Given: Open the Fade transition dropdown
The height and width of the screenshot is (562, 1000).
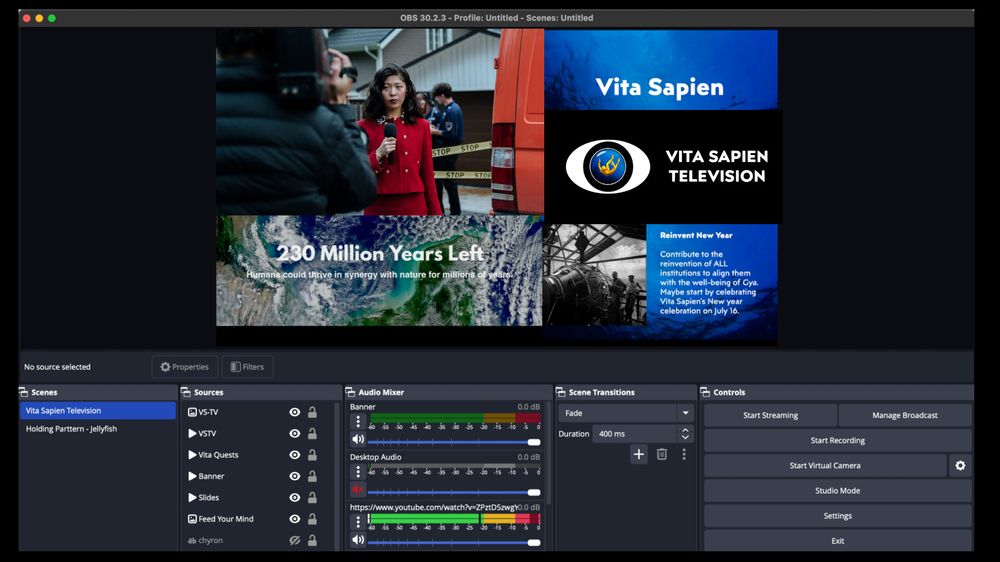Looking at the screenshot, I should tap(626, 413).
